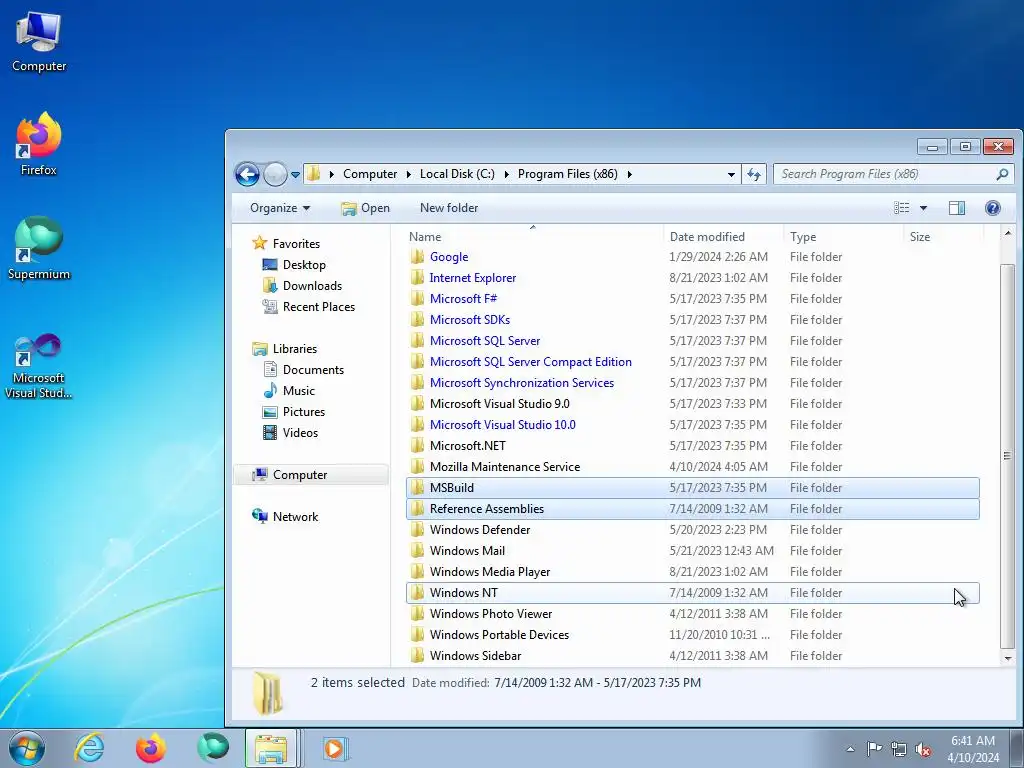Screen dimensions: 1024x768
Task: Click New folder button
Action: (x=449, y=208)
